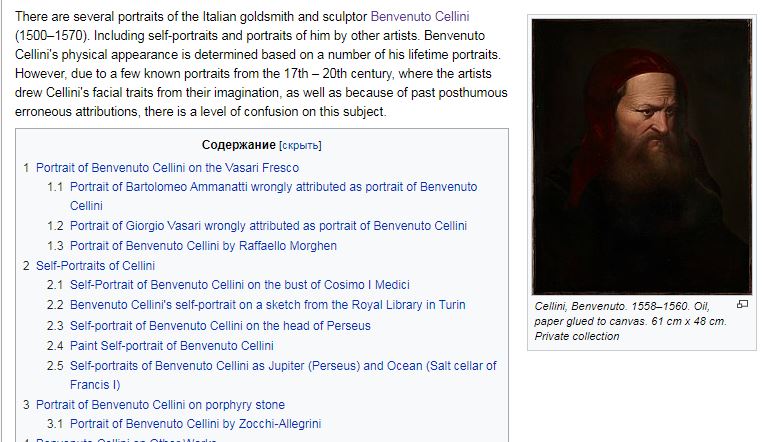The height and width of the screenshot is (442, 766).
Task: Open Portrait by Zocchi-Allegrini subsection
Action: [x=195, y=424]
